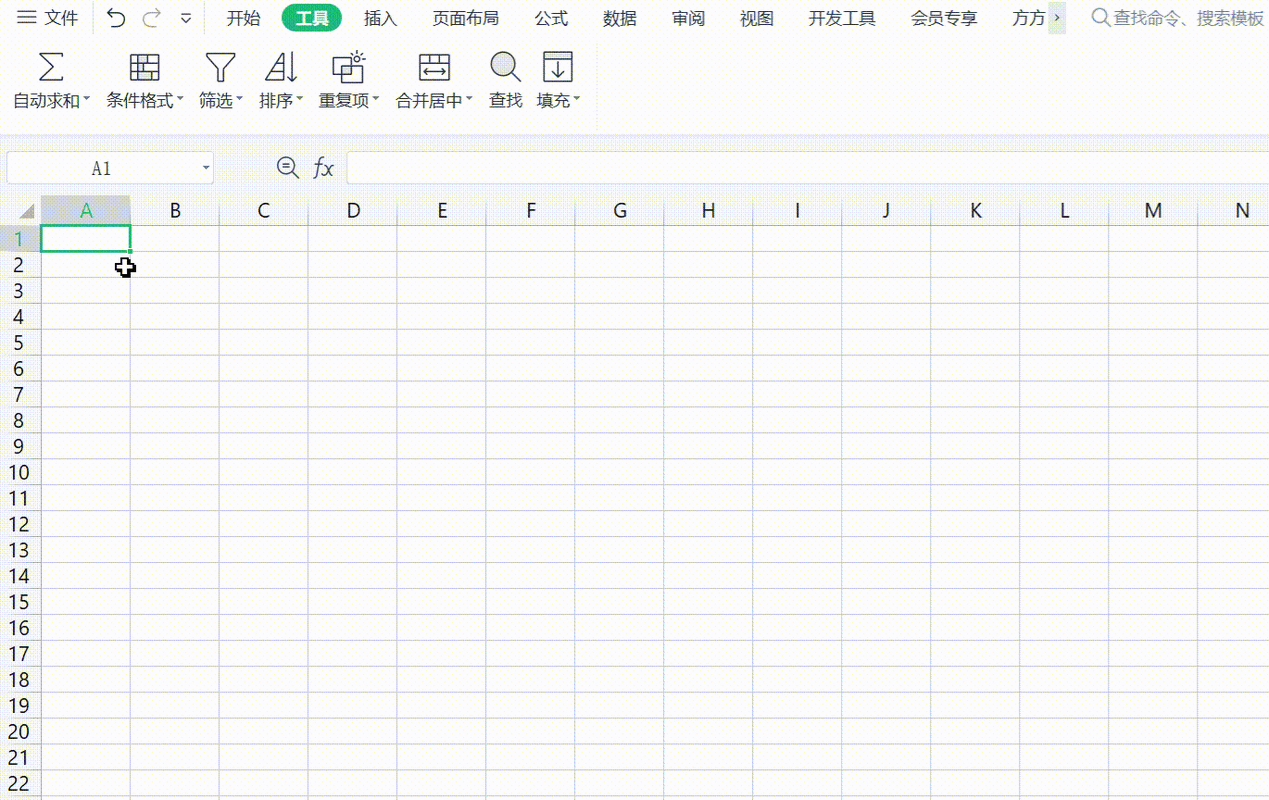Click the Undo arrow icon
Screen dimensions: 1269x800
pyautogui.click(x=116, y=17)
